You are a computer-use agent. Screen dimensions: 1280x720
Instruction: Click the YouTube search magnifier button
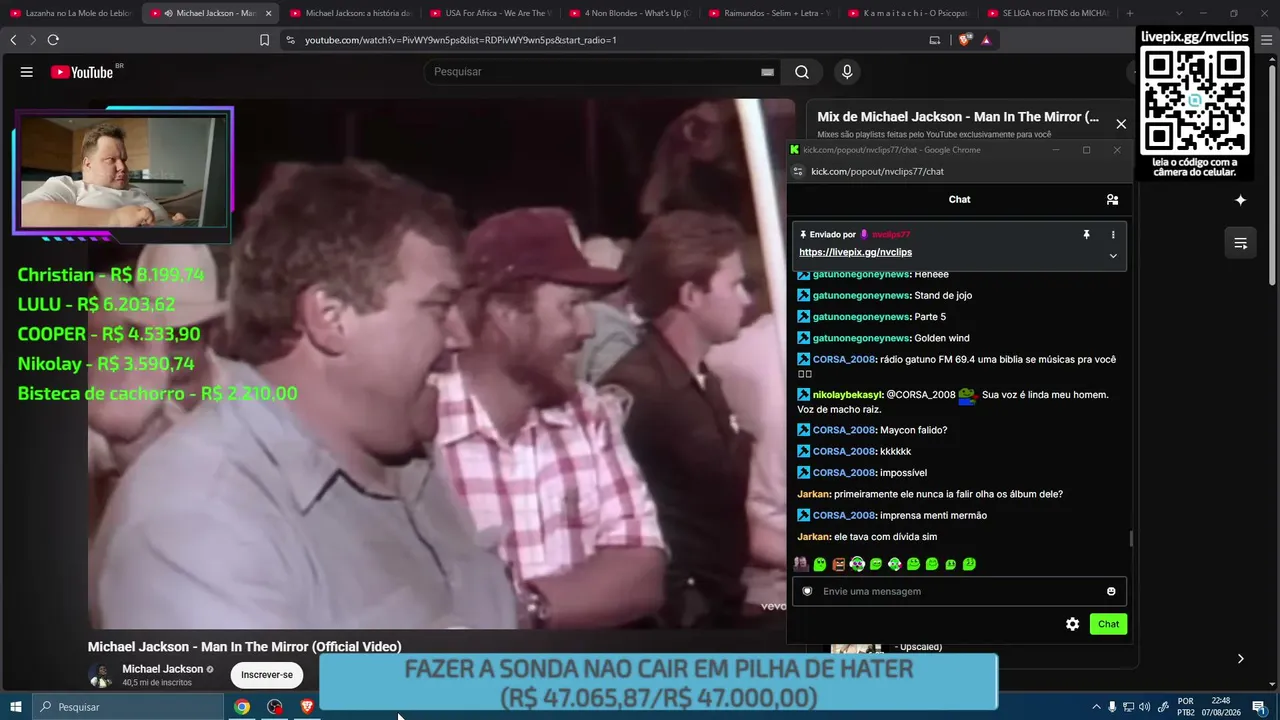click(x=802, y=72)
